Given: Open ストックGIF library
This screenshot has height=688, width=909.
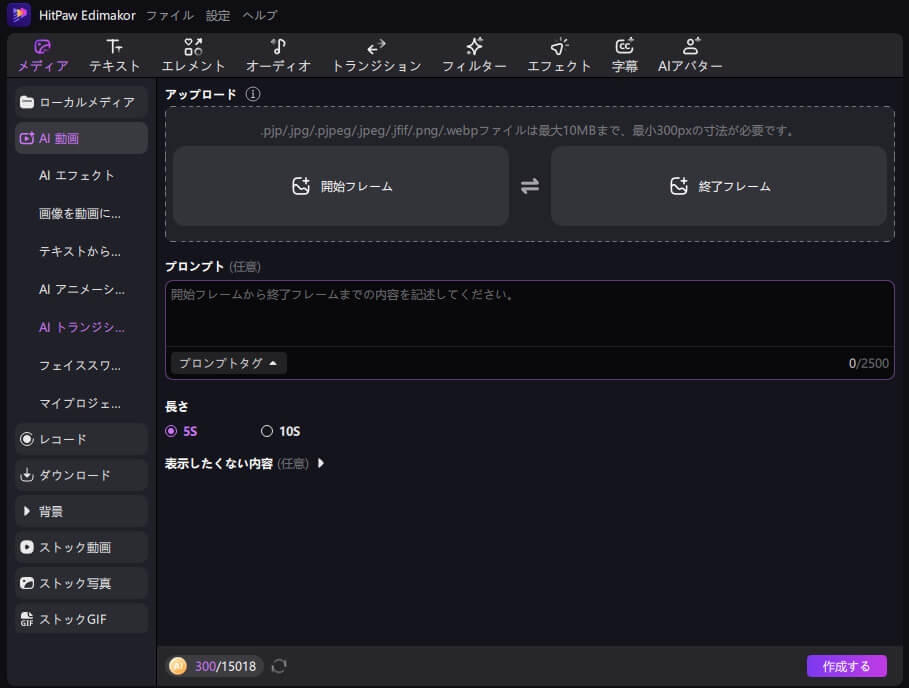Looking at the screenshot, I should pos(81,619).
